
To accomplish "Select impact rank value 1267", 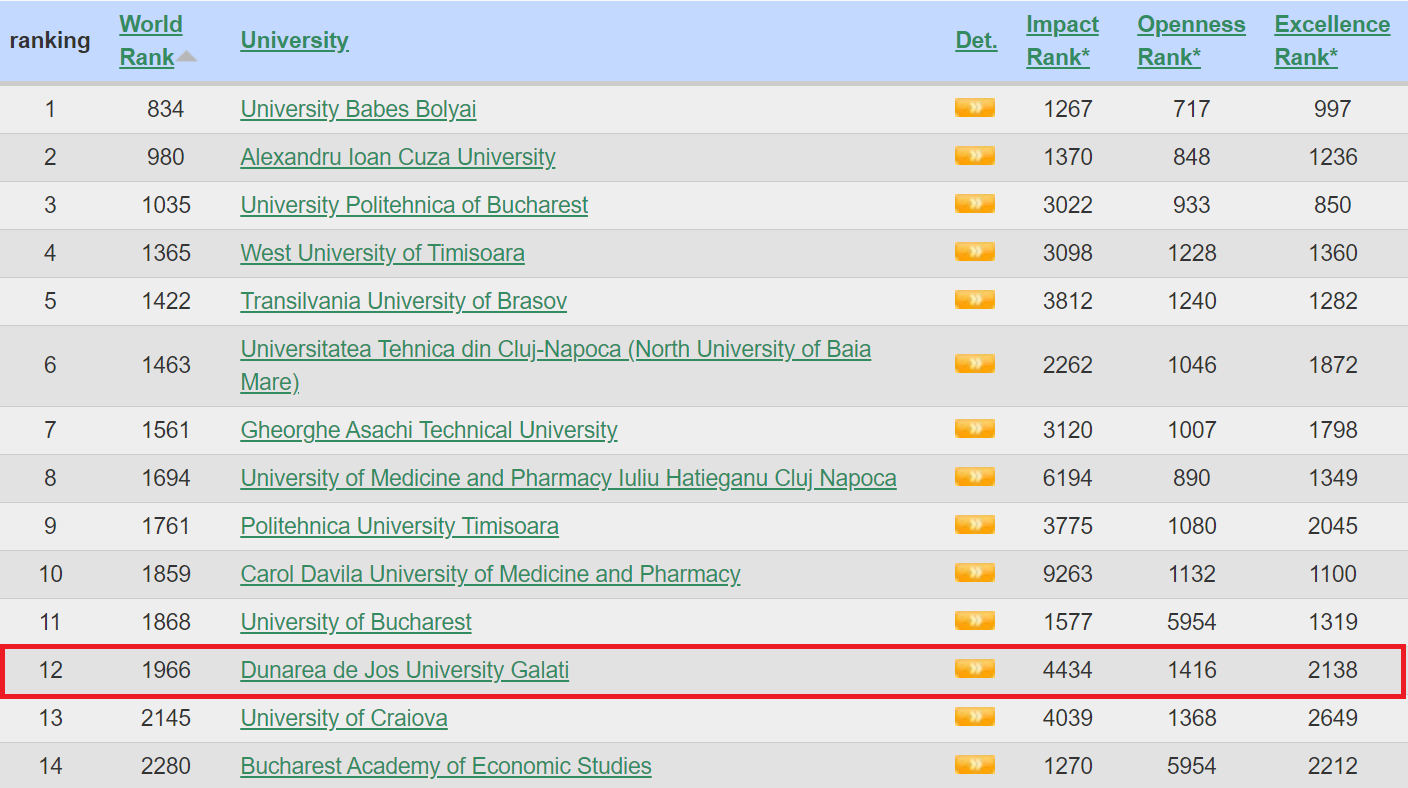I will [1068, 109].
